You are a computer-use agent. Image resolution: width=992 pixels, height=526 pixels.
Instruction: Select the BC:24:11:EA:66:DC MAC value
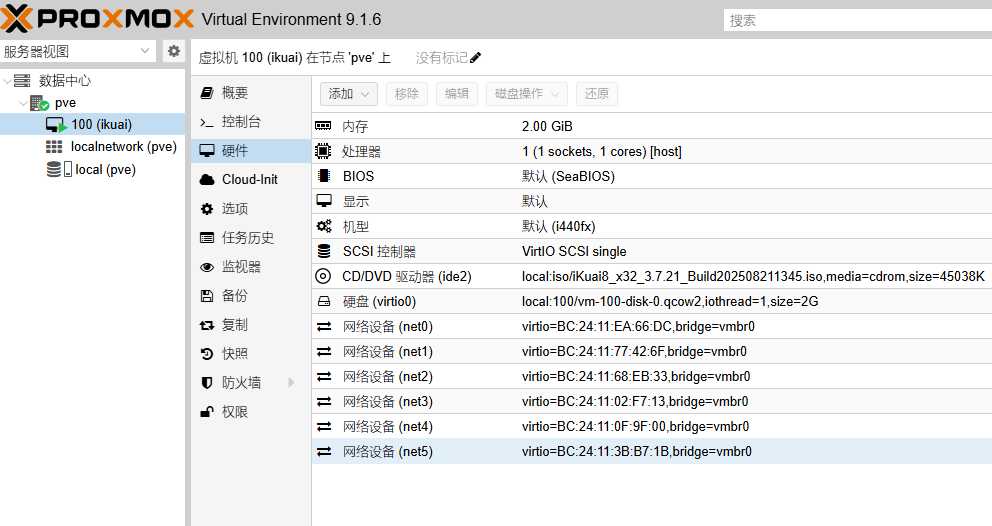[638, 327]
